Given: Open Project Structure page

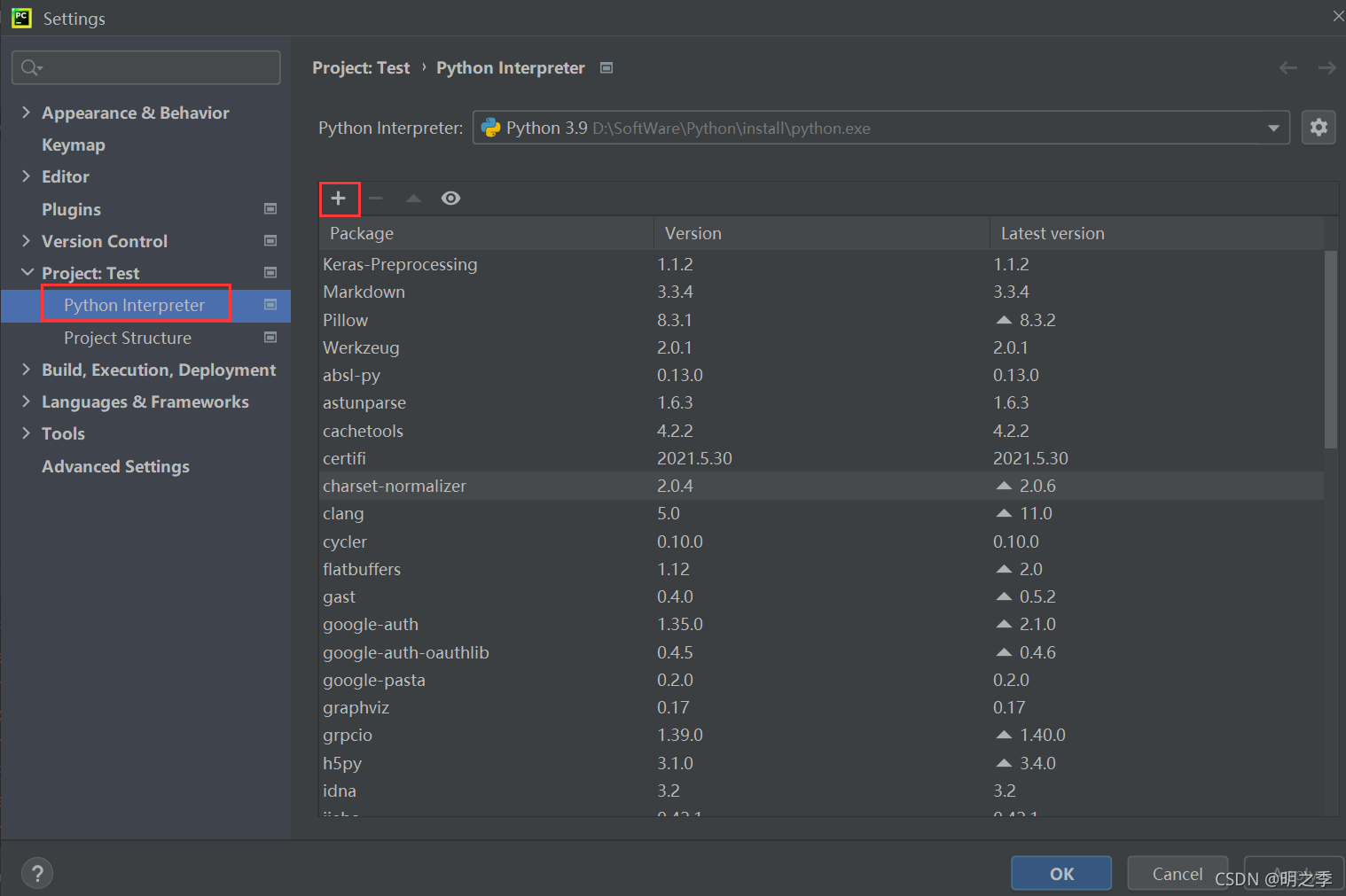Looking at the screenshot, I should [128, 338].
